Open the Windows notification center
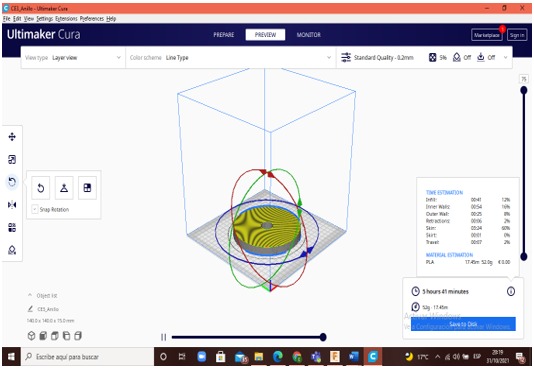Image resolution: width=534 pixels, height=369 pixels. click(520, 357)
